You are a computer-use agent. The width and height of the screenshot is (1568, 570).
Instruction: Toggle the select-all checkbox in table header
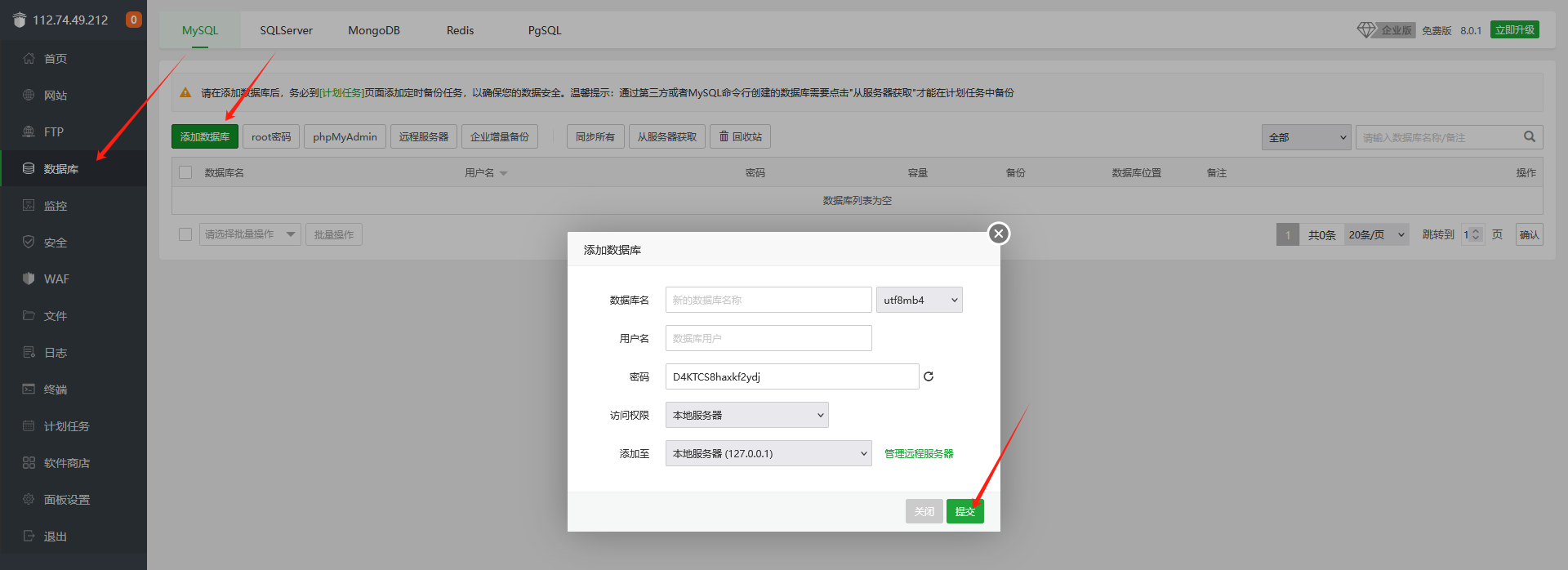pos(185,172)
